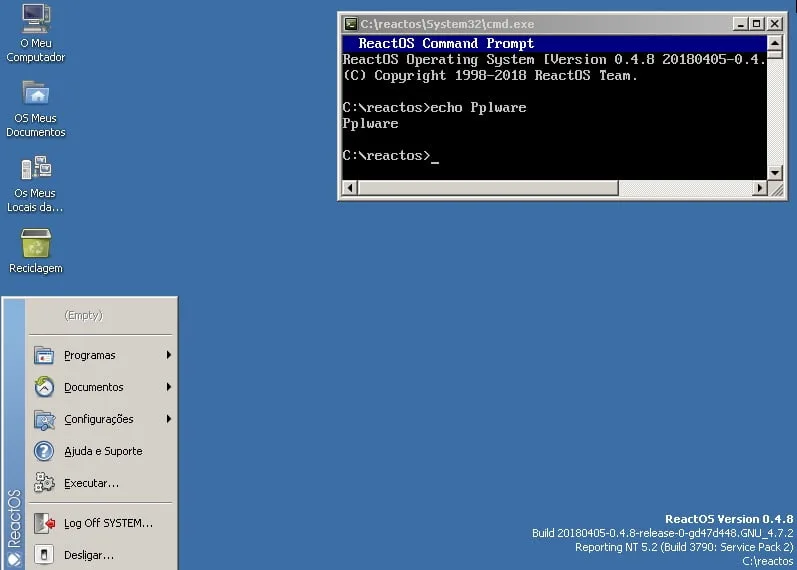Choose Ajuda e Suporte from Start menu
Viewport: 797px width, 570px height.
101,451
